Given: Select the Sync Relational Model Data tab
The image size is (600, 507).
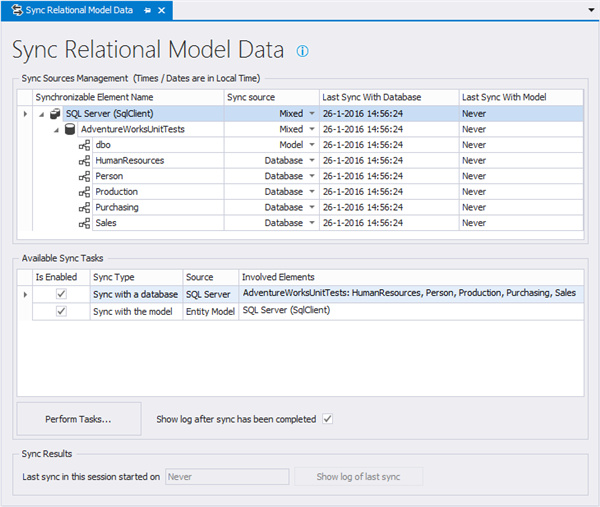Looking at the screenshot, I should tap(78, 9).
